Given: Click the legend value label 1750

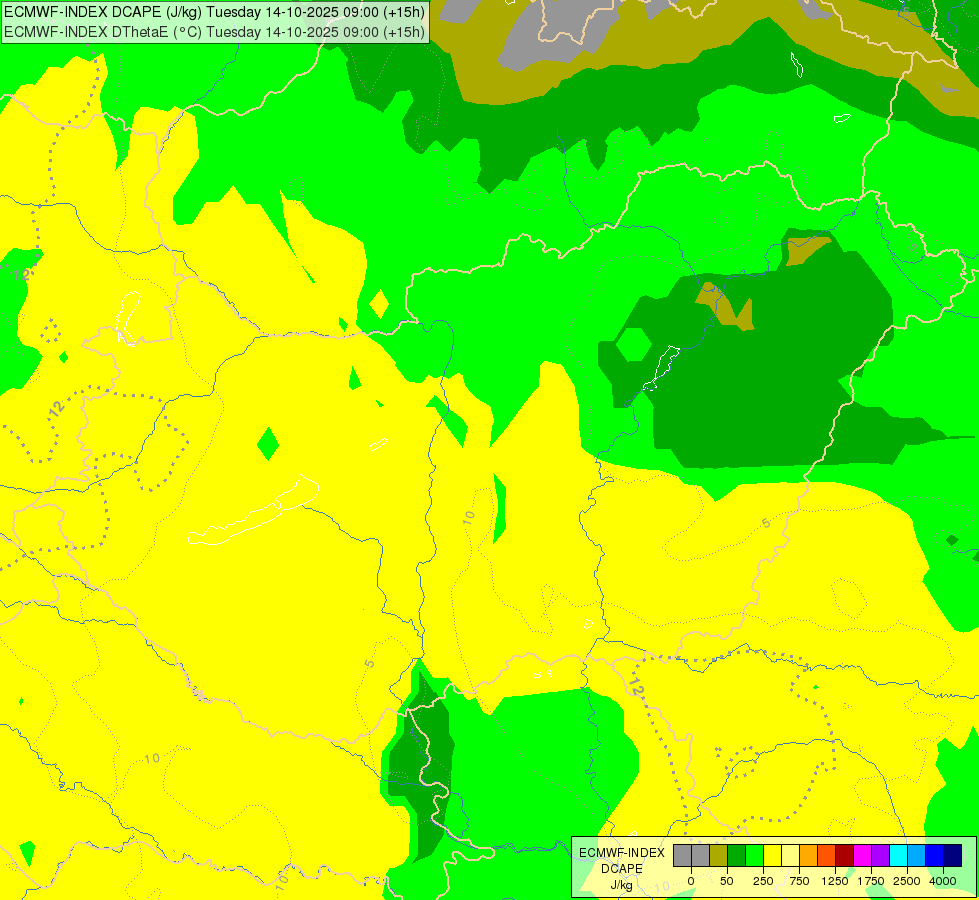Looking at the screenshot, I should (x=871, y=881).
